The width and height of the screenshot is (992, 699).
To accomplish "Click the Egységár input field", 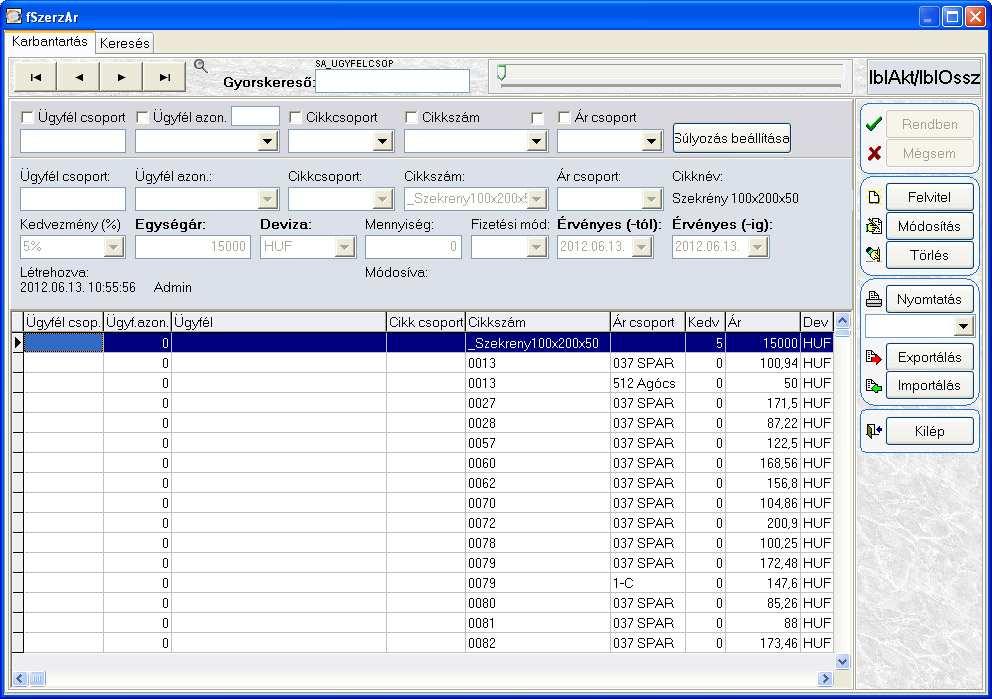I will click(193, 247).
